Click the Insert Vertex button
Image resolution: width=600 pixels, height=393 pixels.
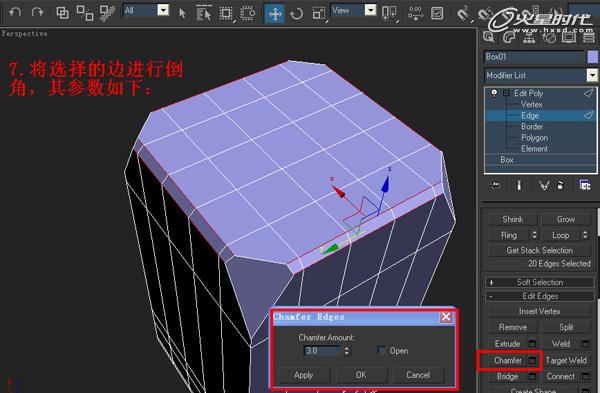coord(539,311)
